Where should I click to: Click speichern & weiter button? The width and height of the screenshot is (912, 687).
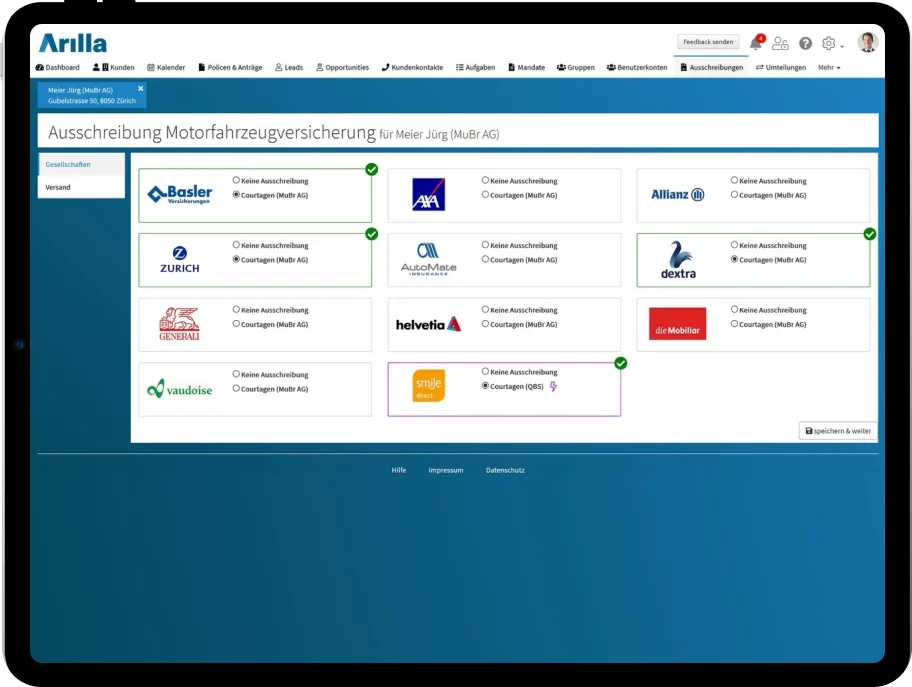coord(838,431)
